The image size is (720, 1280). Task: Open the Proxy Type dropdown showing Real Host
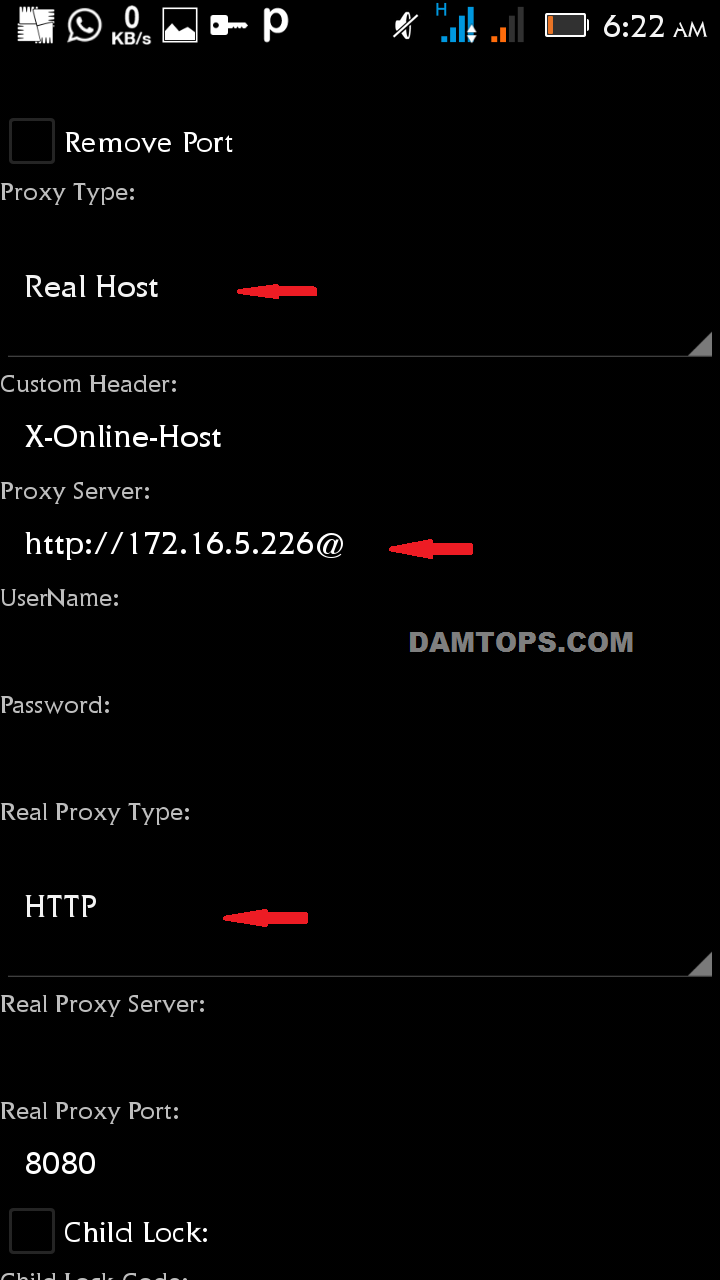click(x=360, y=288)
